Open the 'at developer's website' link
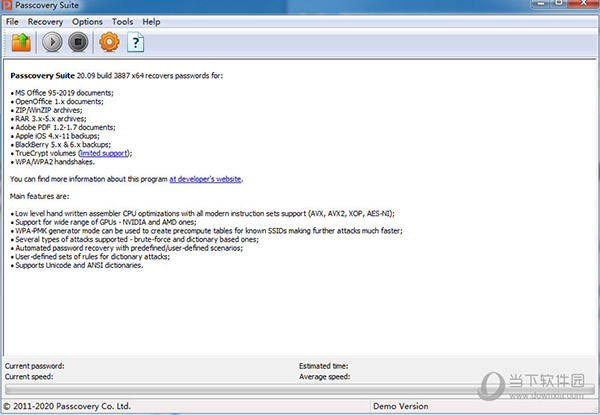This screenshot has width=600, height=415. [x=205, y=179]
